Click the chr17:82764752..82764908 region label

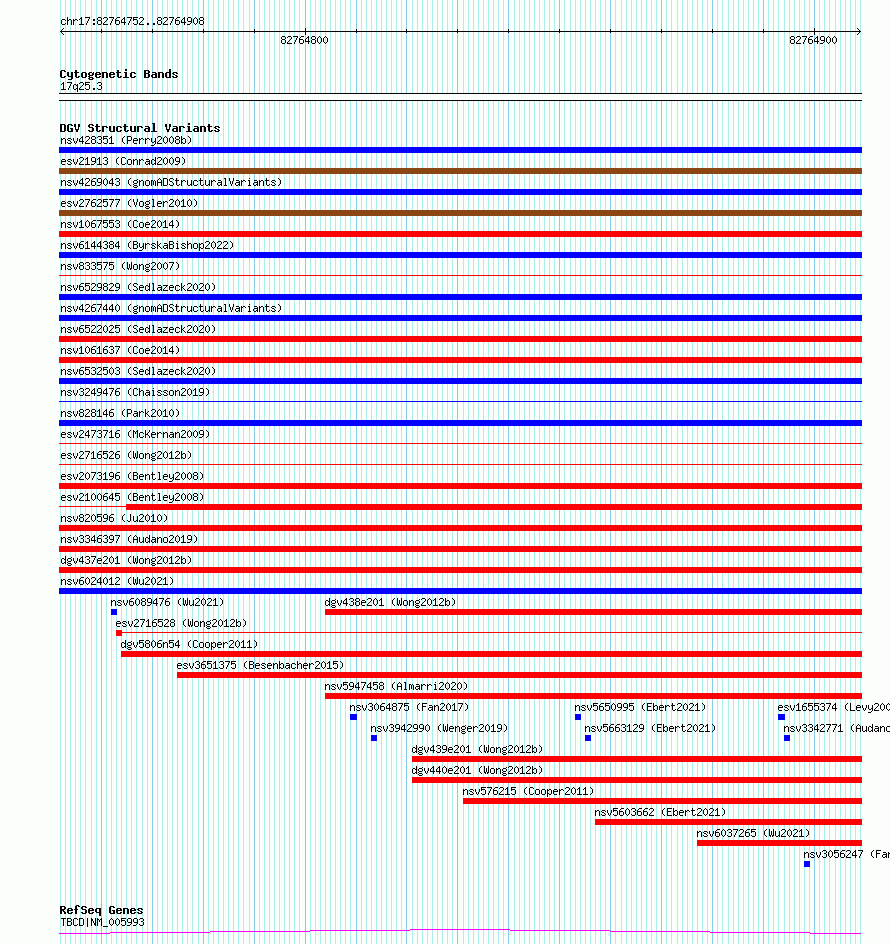pyautogui.click(x=132, y=22)
